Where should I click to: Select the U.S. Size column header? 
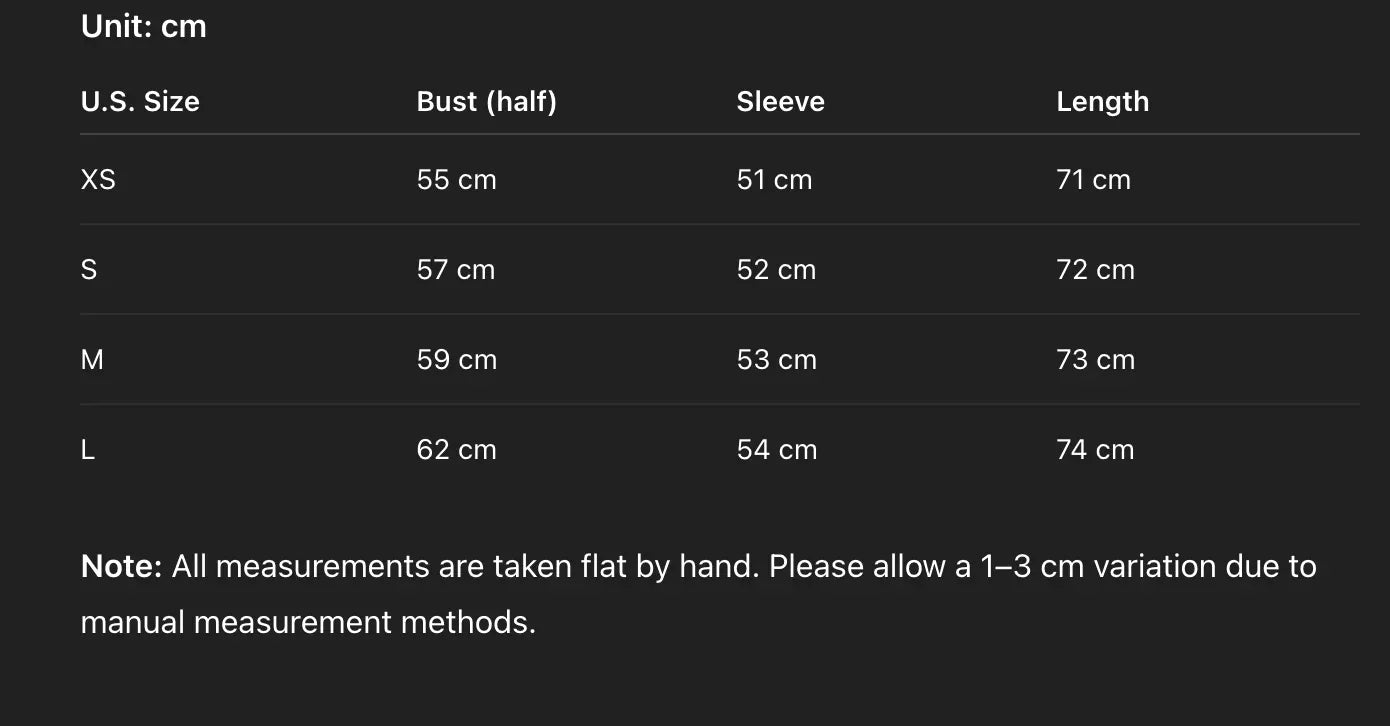click(x=140, y=102)
